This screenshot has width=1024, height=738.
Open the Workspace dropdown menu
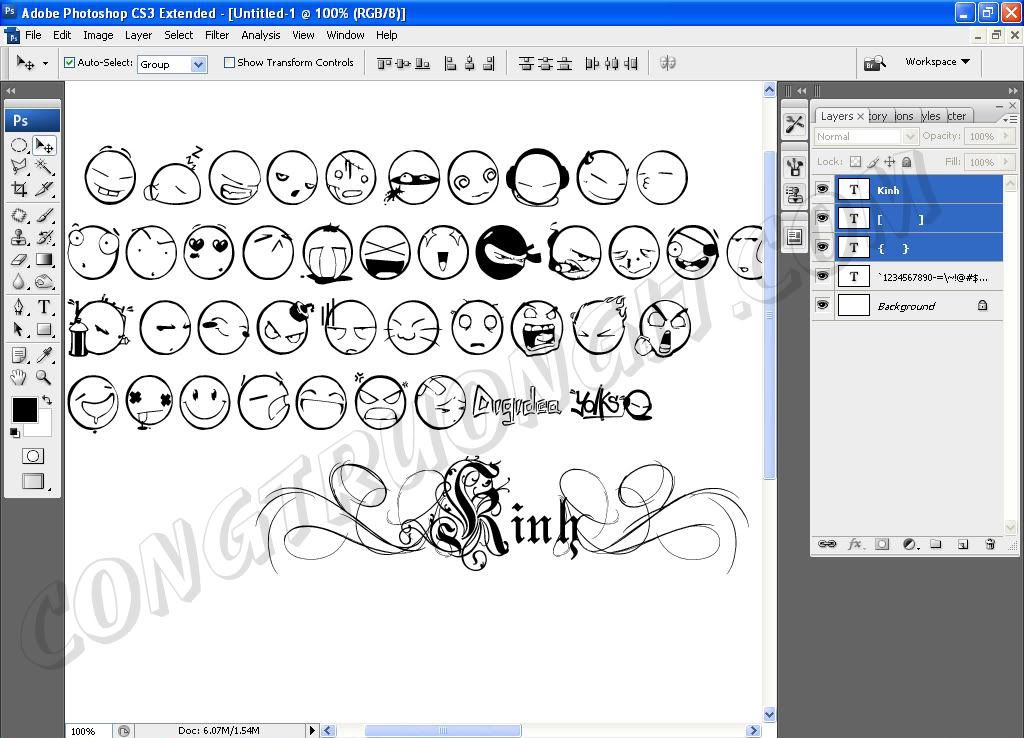(937, 62)
